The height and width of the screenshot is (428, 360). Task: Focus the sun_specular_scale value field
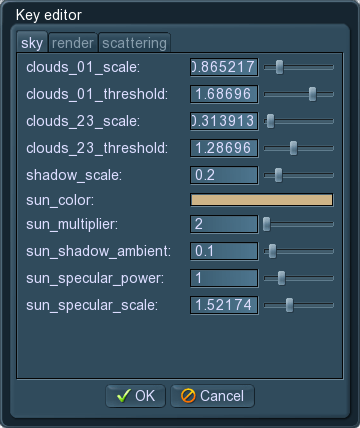tap(224, 305)
